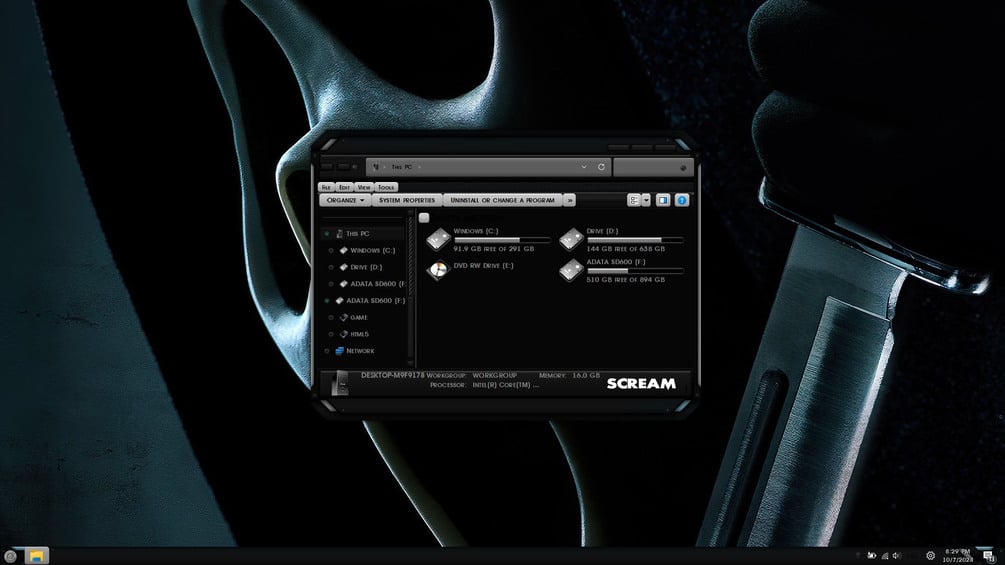1005x565 pixels.
Task: Open the notification center icon
Action: (x=989, y=556)
